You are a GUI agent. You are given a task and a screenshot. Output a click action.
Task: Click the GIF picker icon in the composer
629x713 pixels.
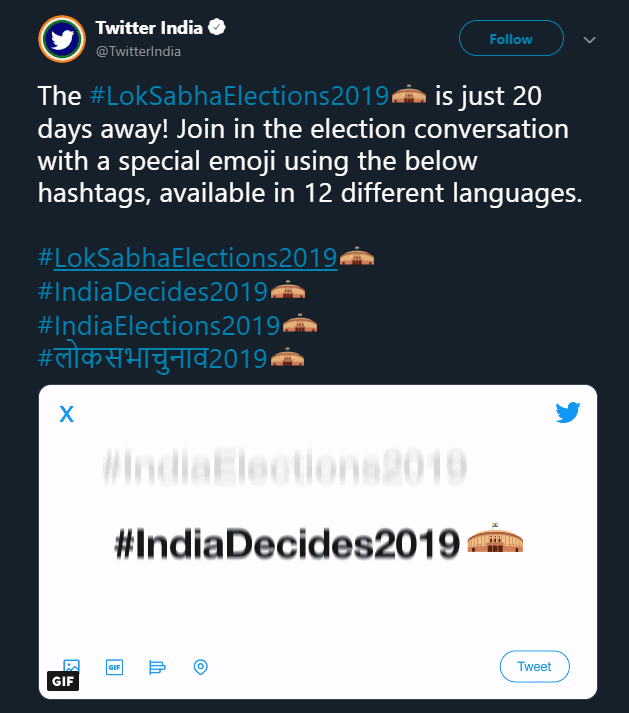pos(114,667)
